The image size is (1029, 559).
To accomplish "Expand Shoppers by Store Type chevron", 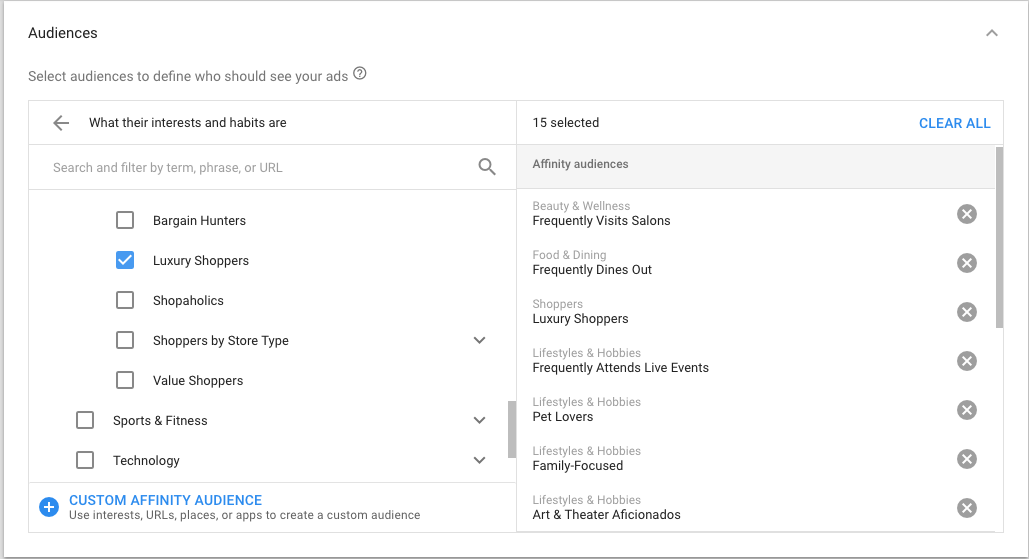I will pyautogui.click(x=480, y=341).
